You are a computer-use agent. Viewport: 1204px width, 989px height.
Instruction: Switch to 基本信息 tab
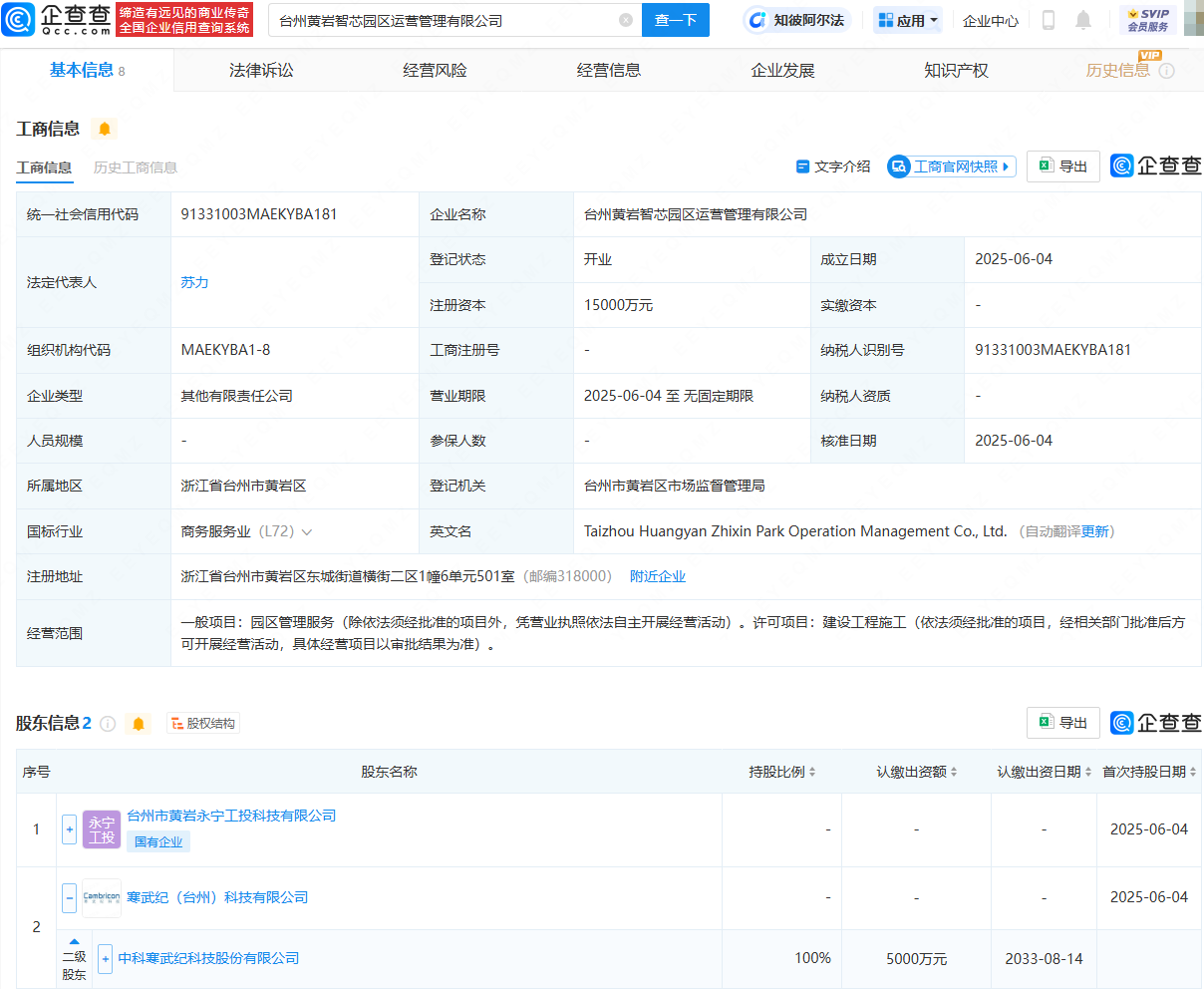click(87, 70)
